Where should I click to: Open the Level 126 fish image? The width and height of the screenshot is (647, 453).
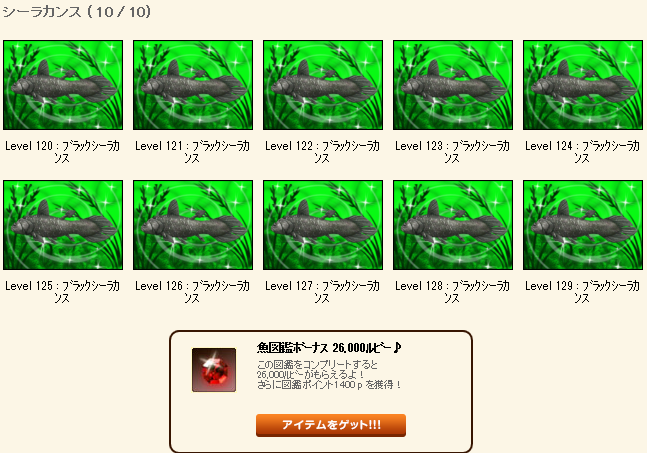[x=193, y=225]
